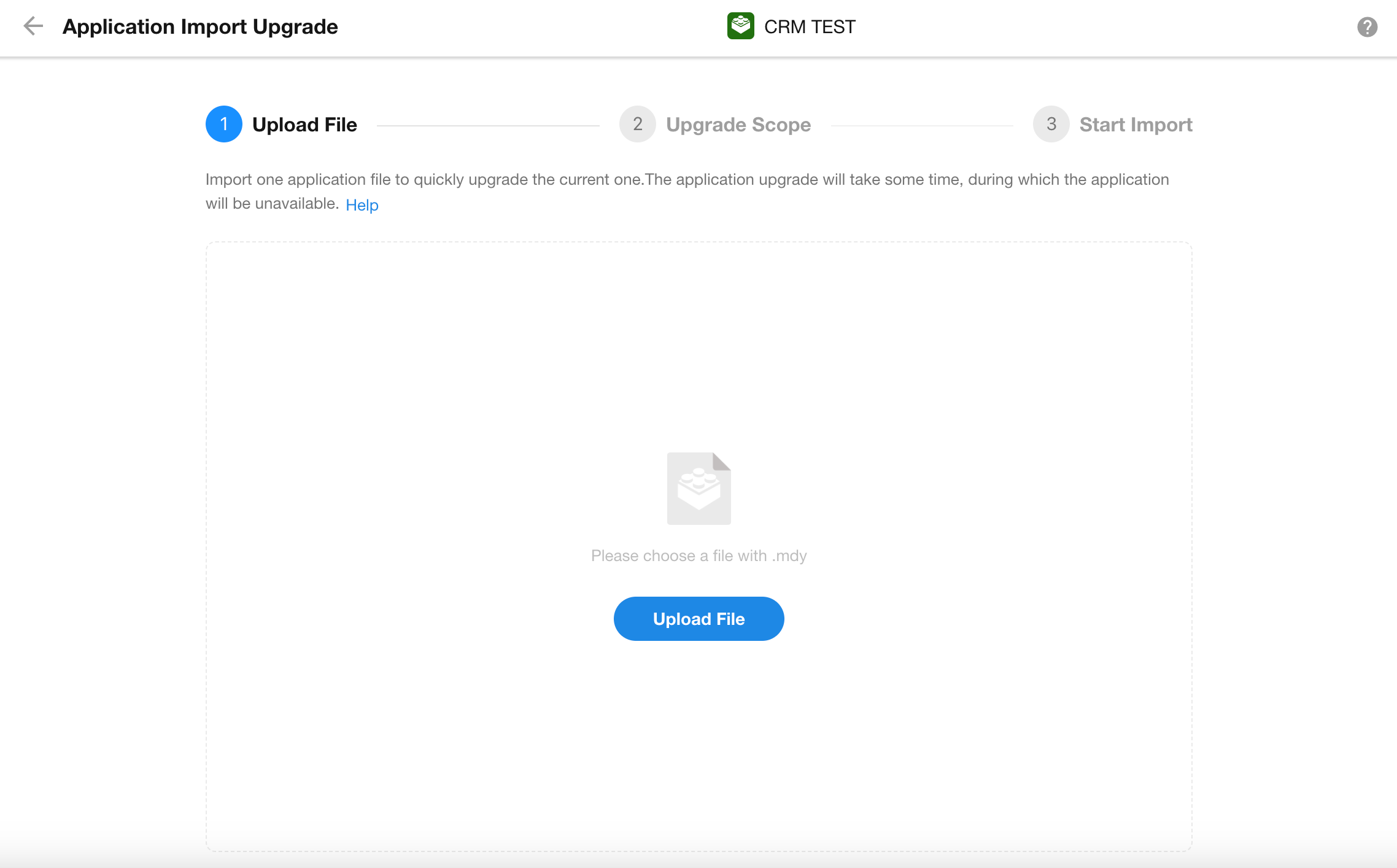
Task: Select the Upgrade Scope step label
Action: tap(738, 125)
